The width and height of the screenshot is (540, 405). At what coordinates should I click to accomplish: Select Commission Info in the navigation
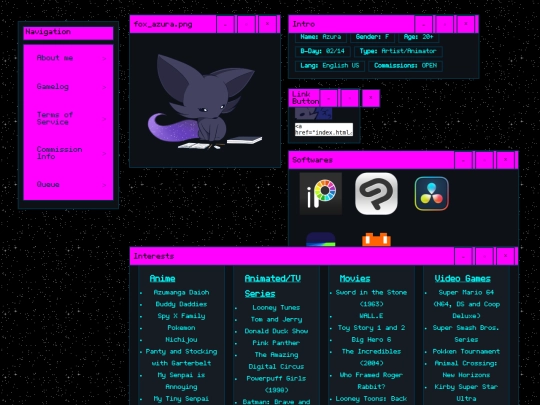click(x=59, y=153)
